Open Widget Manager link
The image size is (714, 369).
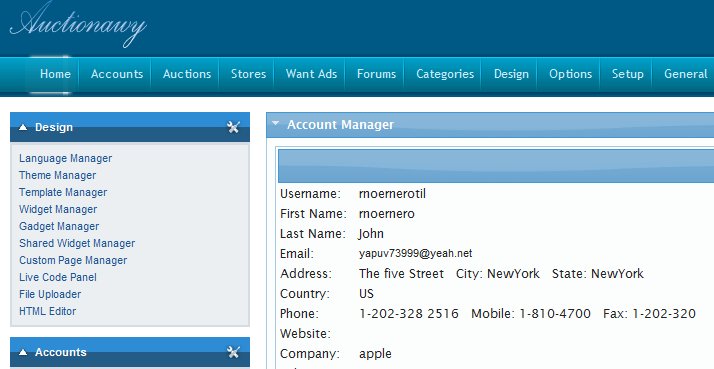58,209
